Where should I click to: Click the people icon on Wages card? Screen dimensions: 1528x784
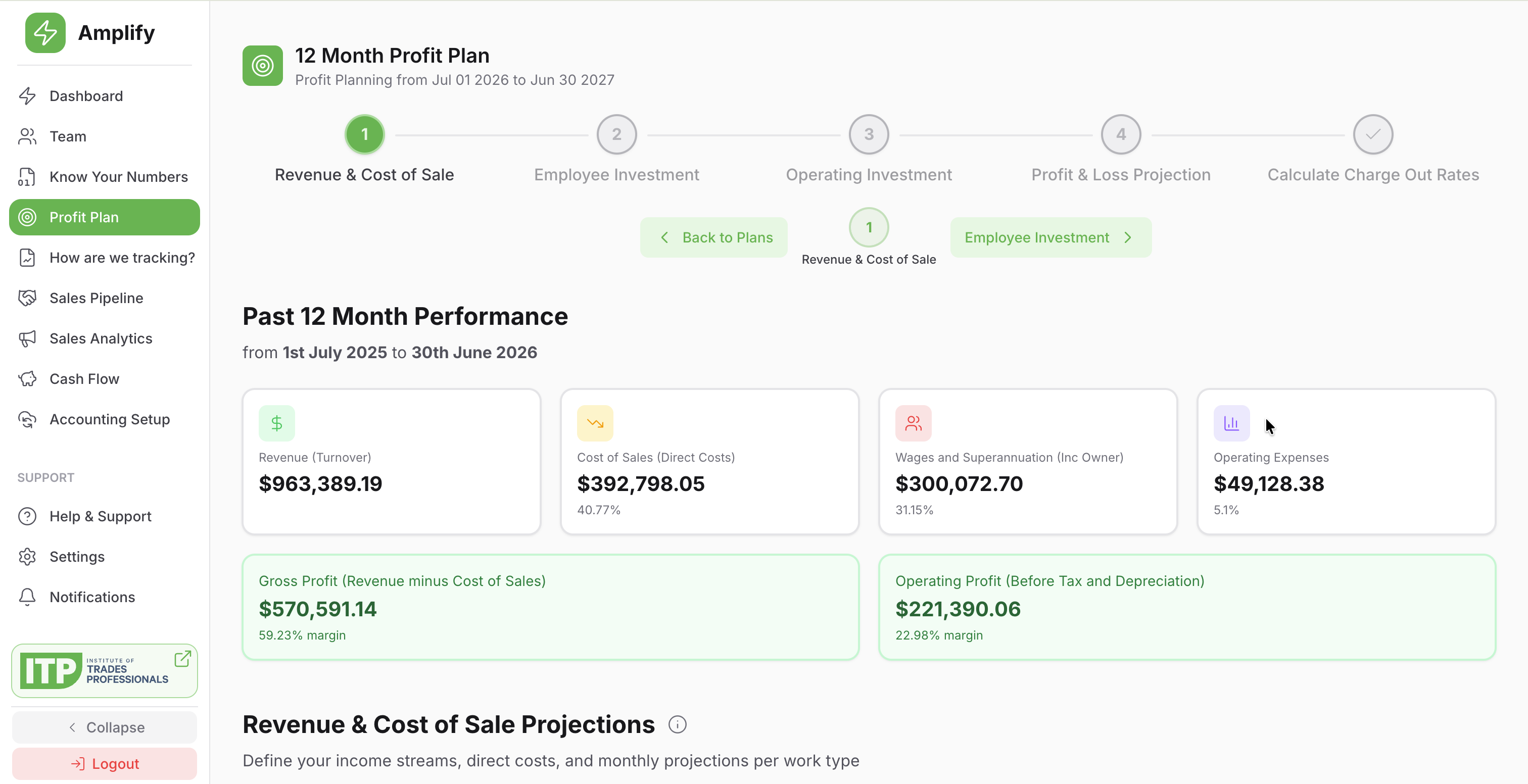pyautogui.click(x=914, y=423)
